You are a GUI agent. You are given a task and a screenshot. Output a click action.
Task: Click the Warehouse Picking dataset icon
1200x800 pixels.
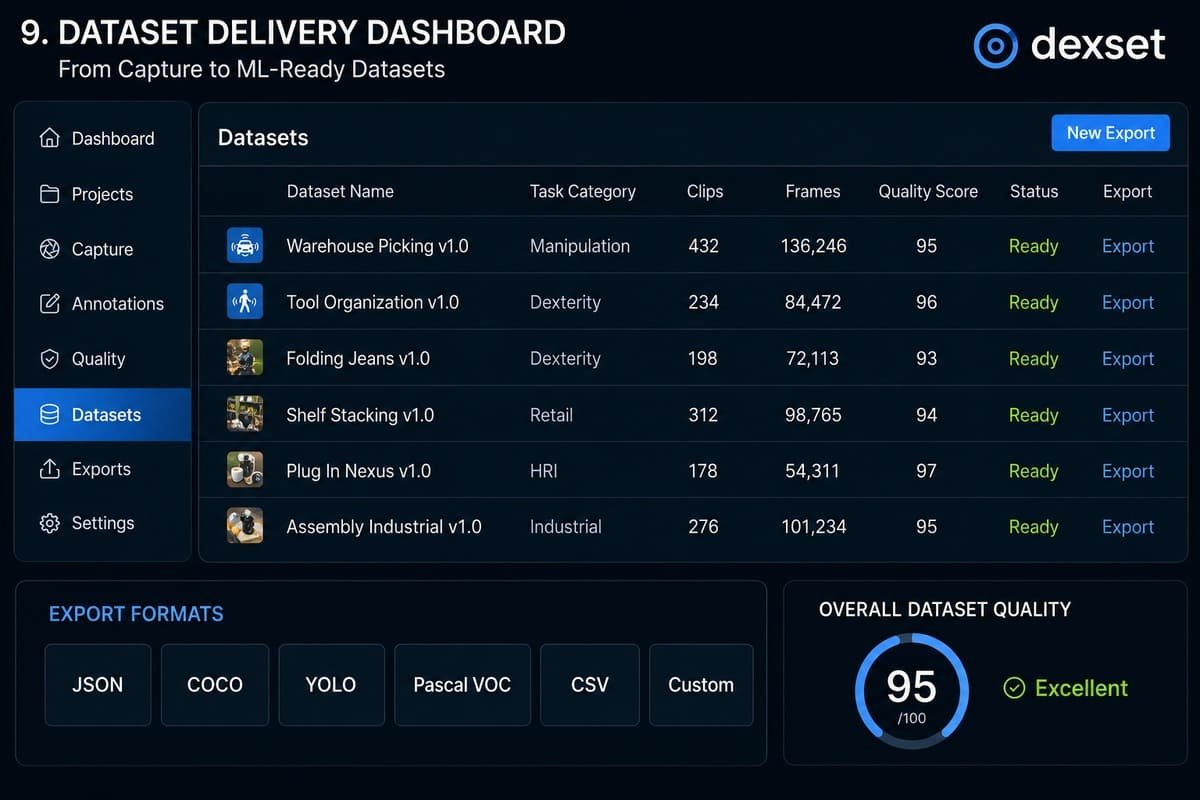coord(245,245)
